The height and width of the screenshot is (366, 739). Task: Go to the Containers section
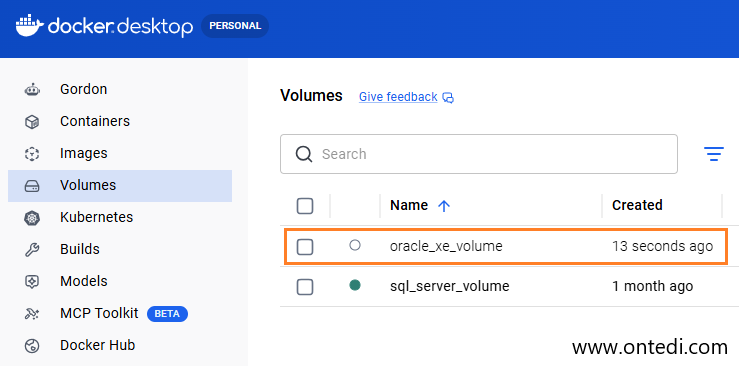pos(95,121)
